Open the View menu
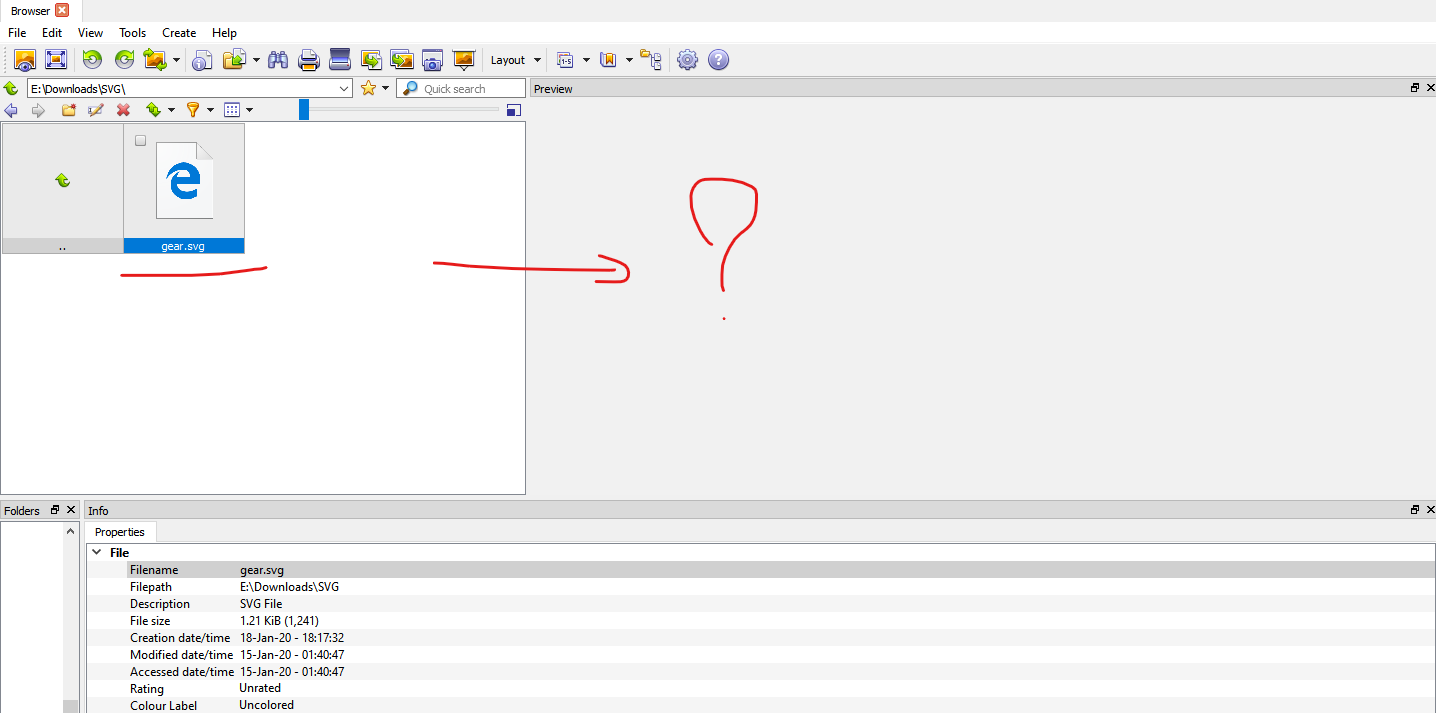This screenshot has width=1436, height=713. [x=90, y=33]
